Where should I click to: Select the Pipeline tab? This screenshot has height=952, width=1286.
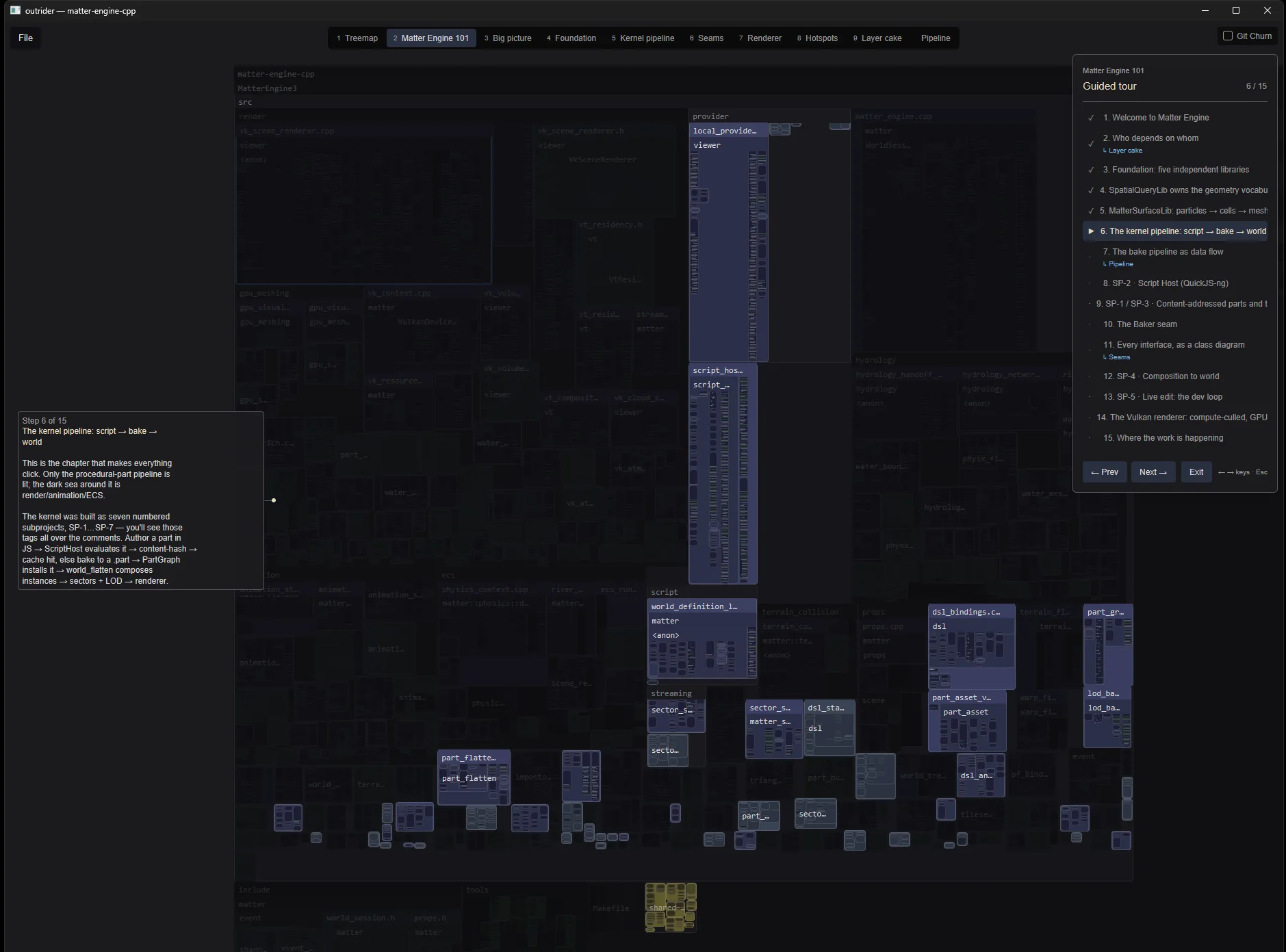[935, 38]
